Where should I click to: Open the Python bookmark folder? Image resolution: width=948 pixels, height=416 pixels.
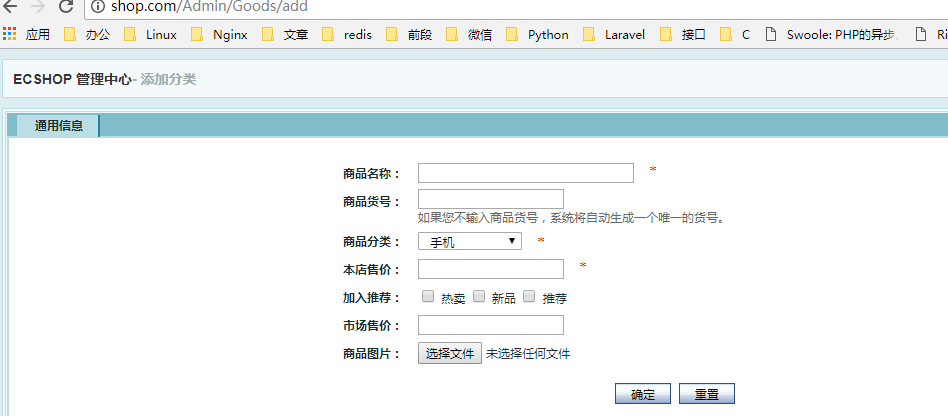[537, 34]
